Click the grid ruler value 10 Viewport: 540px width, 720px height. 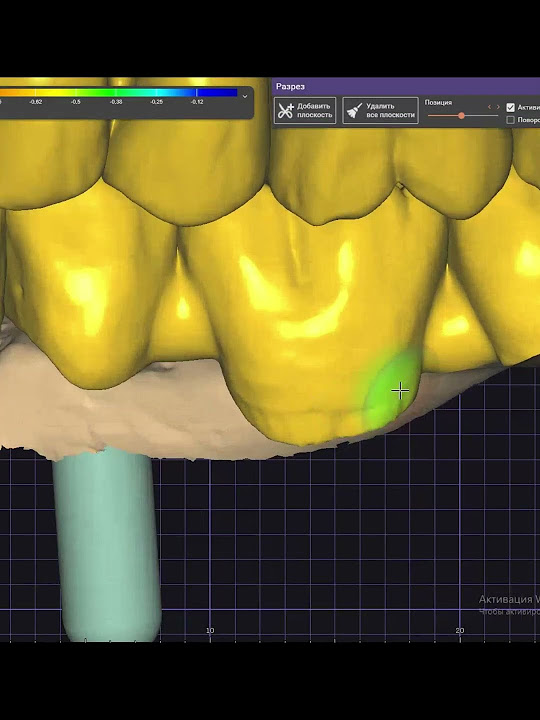[x=210, y=630]
